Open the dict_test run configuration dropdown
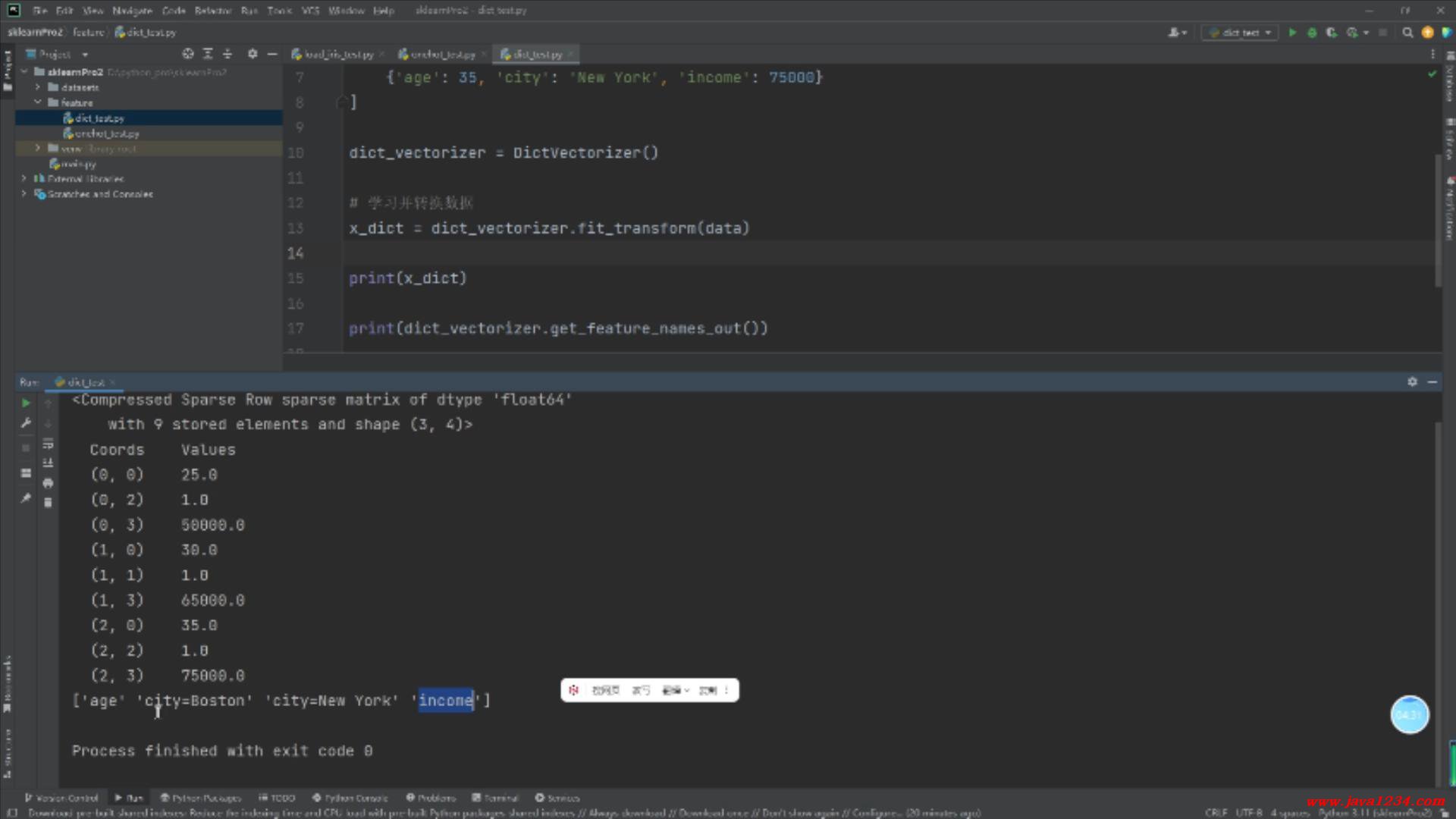Viewport: 1456px width, 819px height. pyautogui.click(x=1241, y=33)
